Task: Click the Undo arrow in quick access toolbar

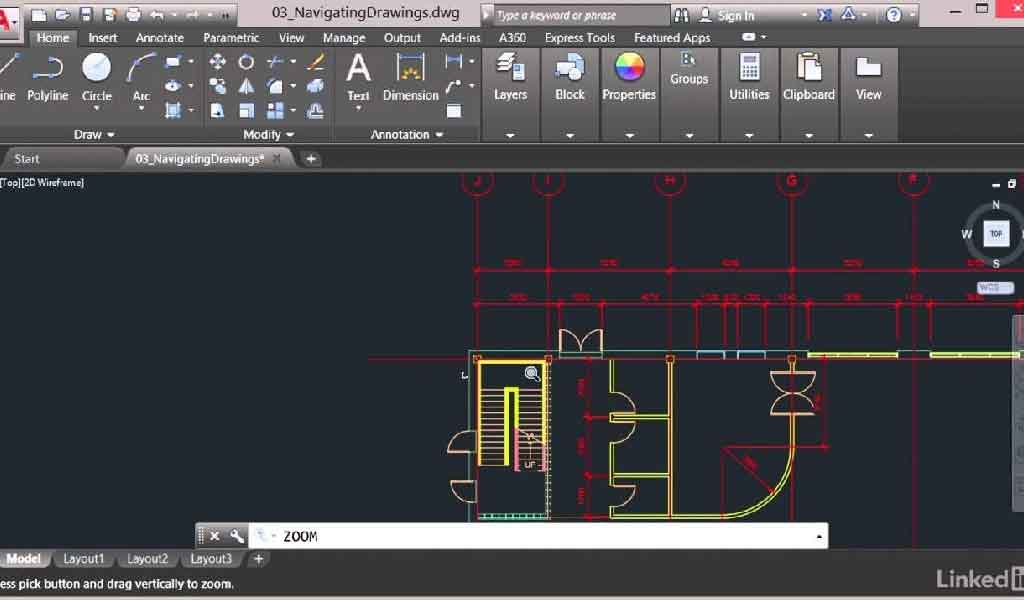Action: tap(157, 14)
